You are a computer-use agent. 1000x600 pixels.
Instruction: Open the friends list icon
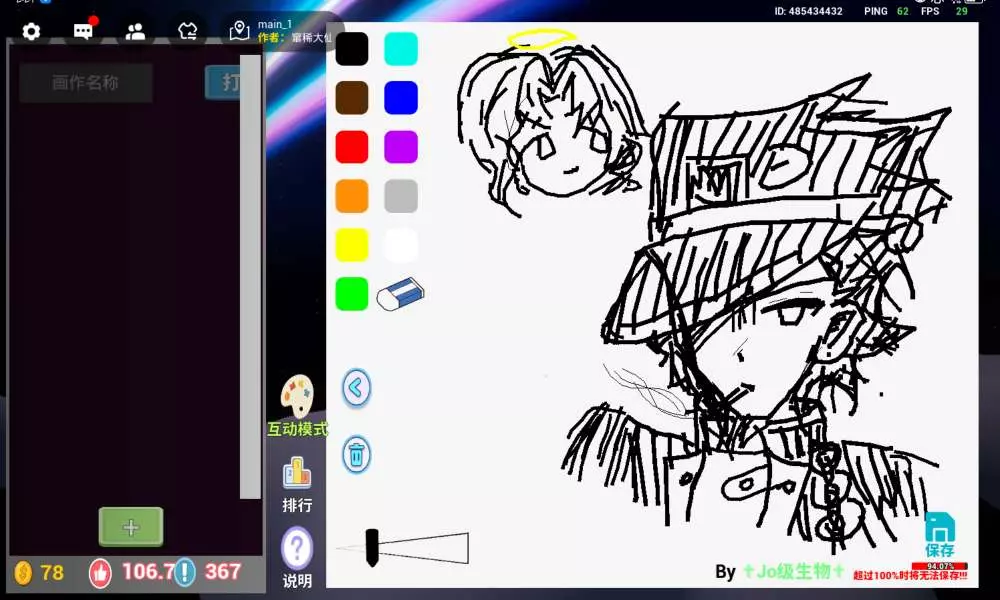(135, 31)
